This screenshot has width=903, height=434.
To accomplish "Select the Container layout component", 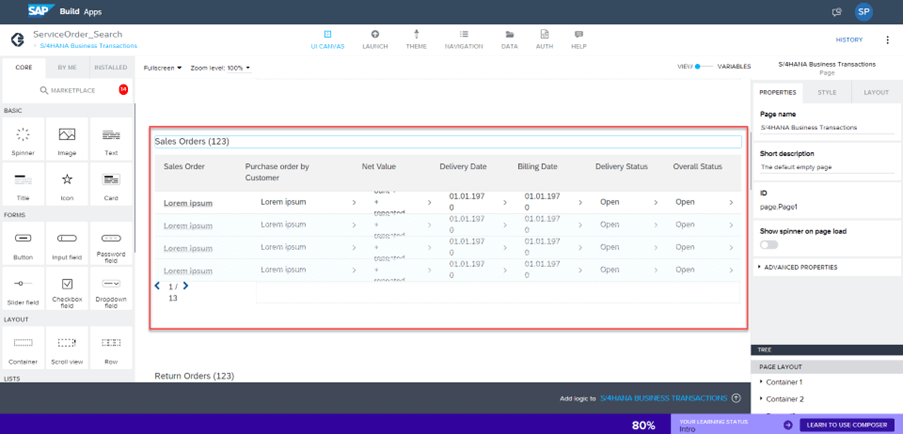I will 23,348.
